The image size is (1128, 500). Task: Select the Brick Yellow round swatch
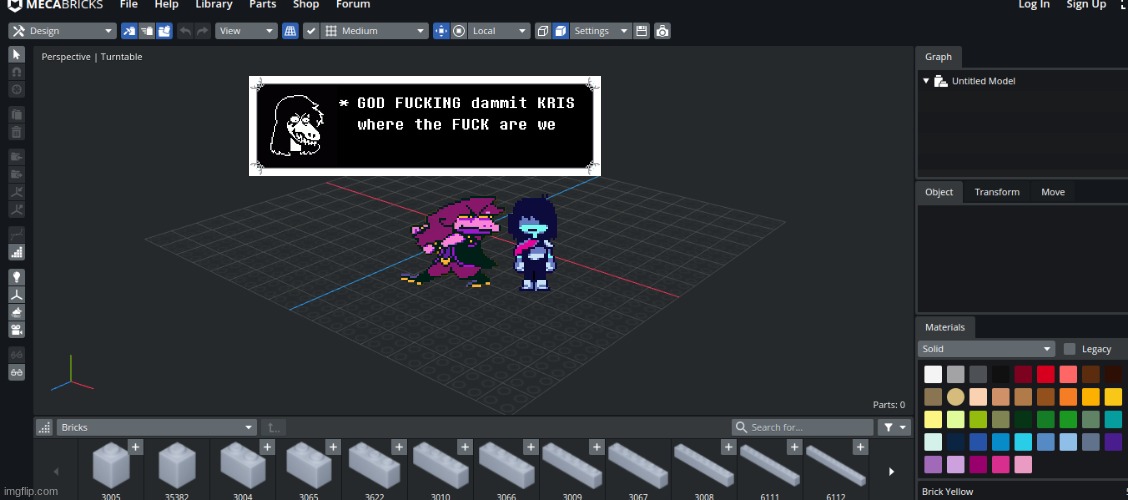pyautogui.click(x=955, y=397)
